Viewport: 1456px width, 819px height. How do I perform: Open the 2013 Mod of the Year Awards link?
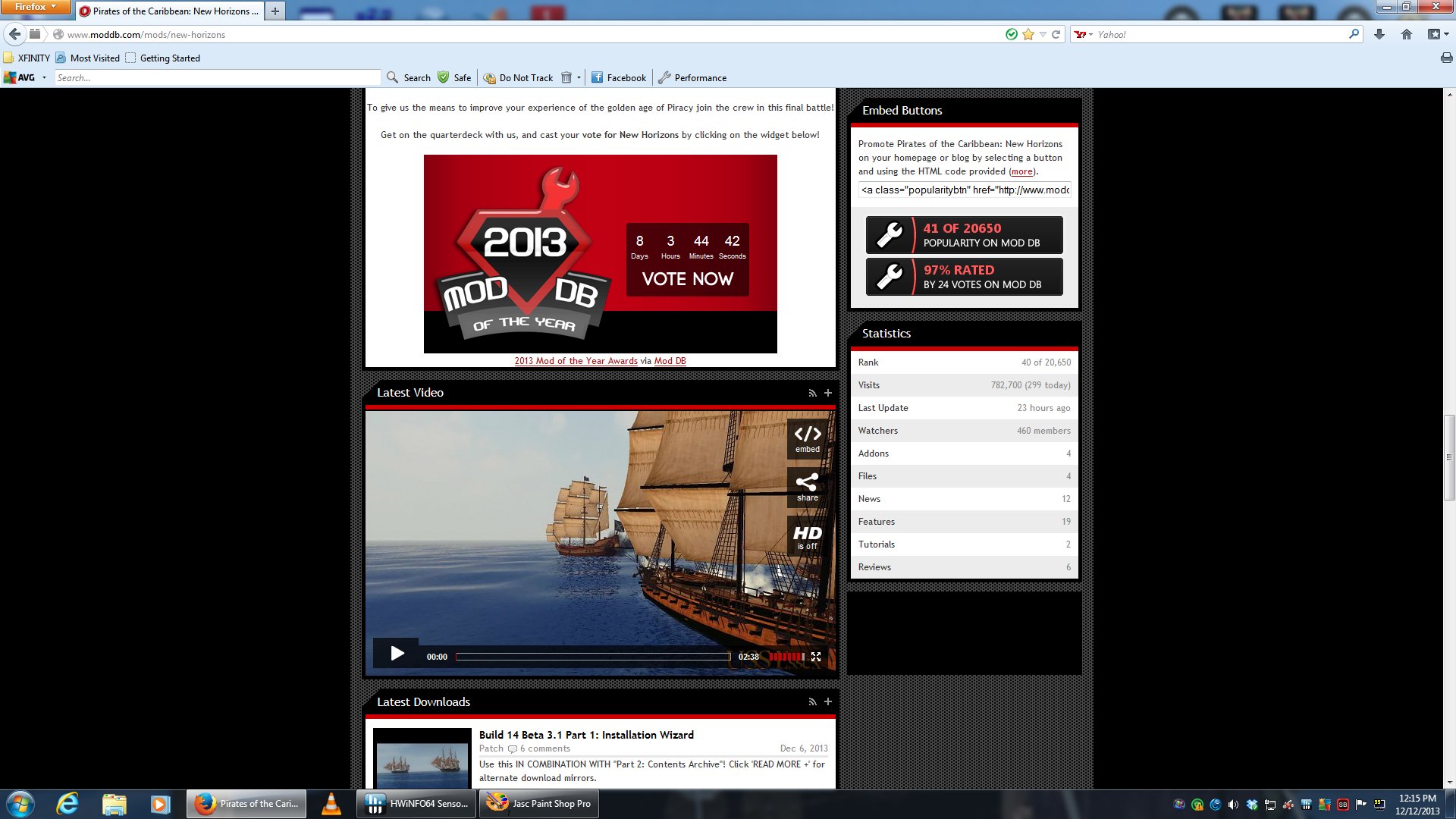(x=576, y=361)
